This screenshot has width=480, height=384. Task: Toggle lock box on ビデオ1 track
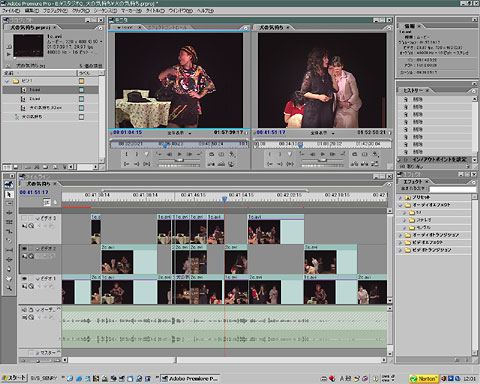pos(31,278)
